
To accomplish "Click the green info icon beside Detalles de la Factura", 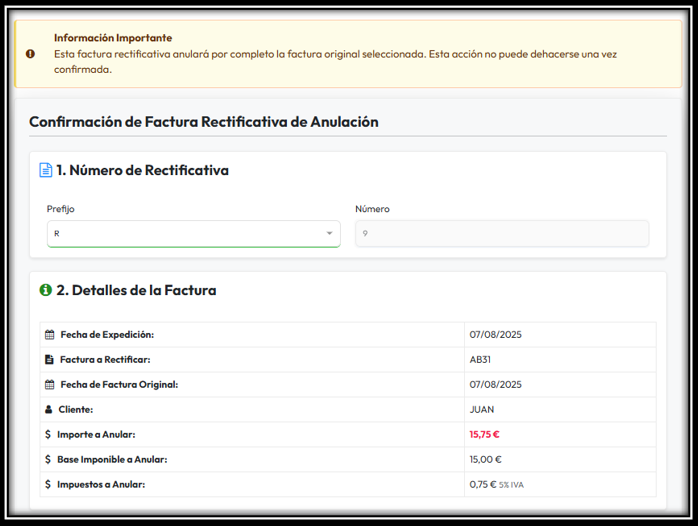I will point(45,291).
